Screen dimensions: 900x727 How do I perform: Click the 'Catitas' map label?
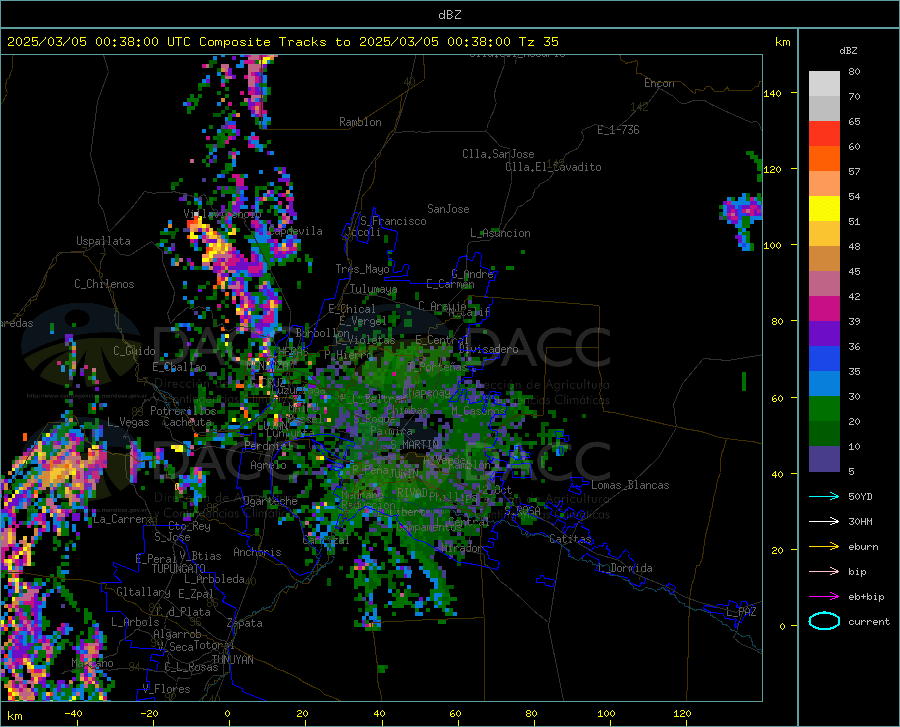pyautogui.click(x=570, y=539)
